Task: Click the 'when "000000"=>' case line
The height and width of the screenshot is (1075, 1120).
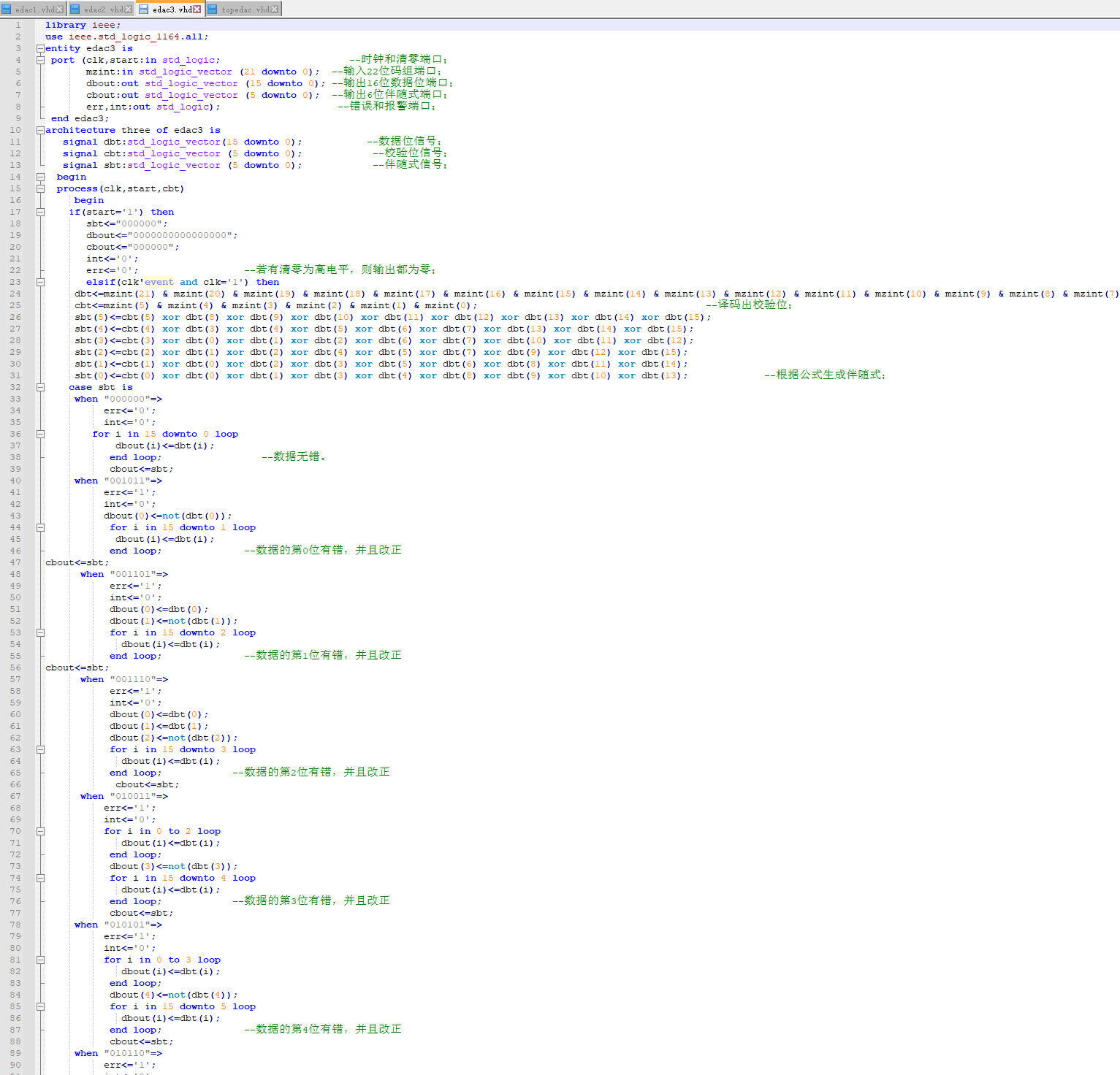Action: pyautogui.click(x=118, y=399)
